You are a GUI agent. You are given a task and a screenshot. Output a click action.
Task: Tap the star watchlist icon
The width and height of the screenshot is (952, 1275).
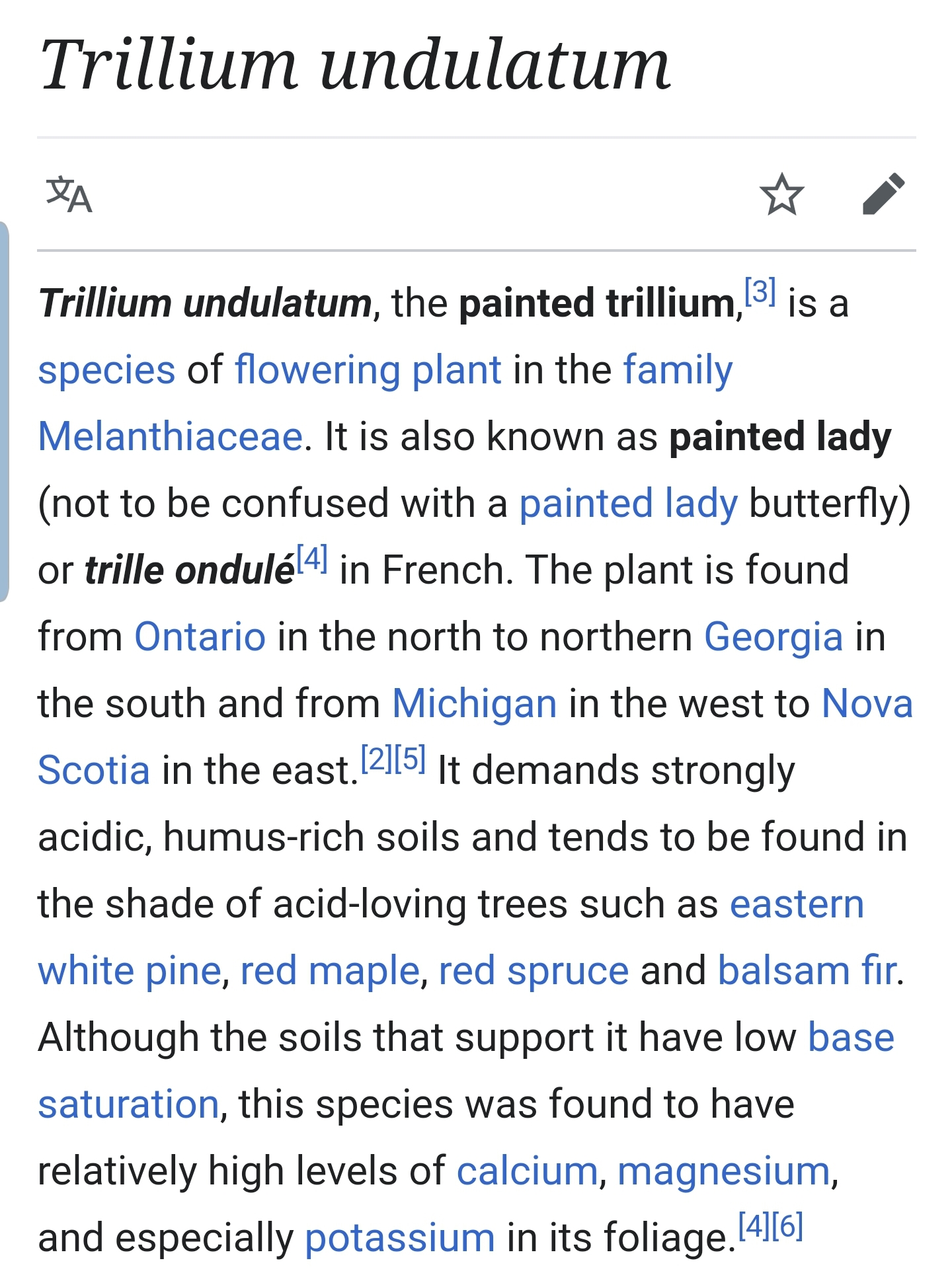[781, 194]
